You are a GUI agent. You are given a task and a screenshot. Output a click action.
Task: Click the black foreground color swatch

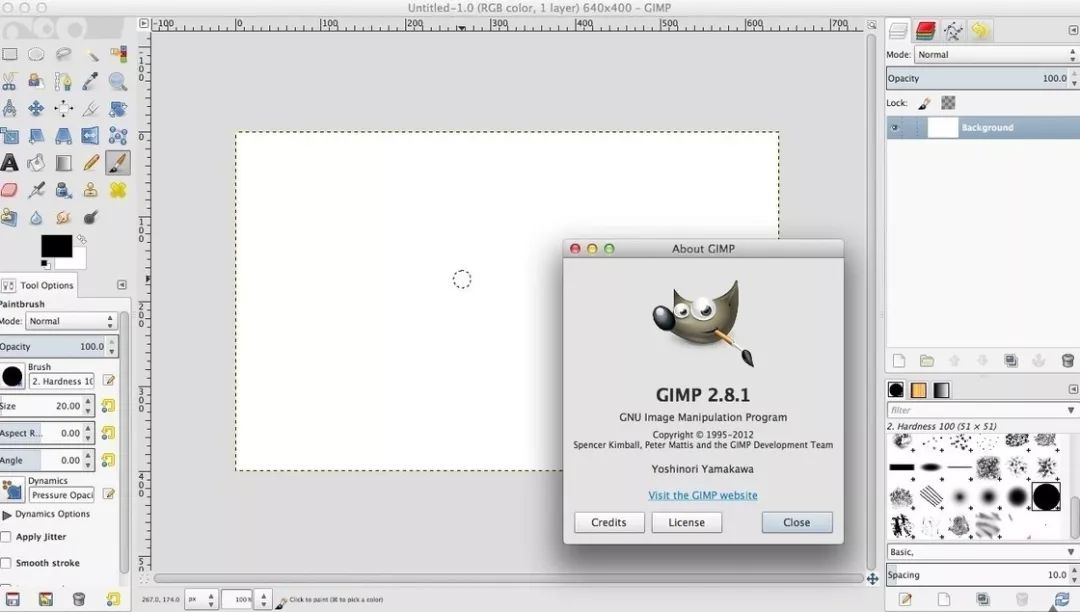[x=55, y=246]
